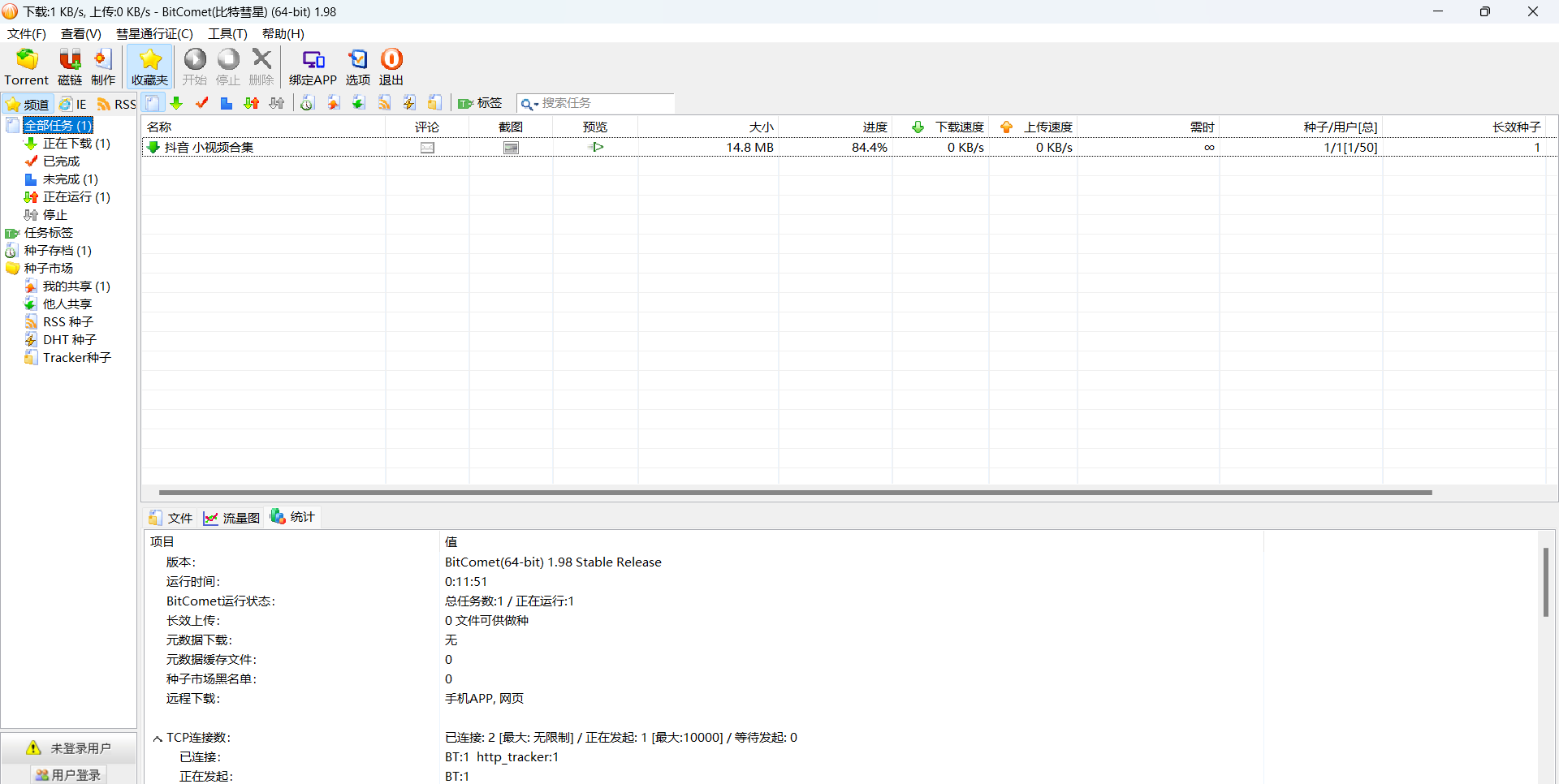Select 他人共享 in the sidebar

(67, 304)
